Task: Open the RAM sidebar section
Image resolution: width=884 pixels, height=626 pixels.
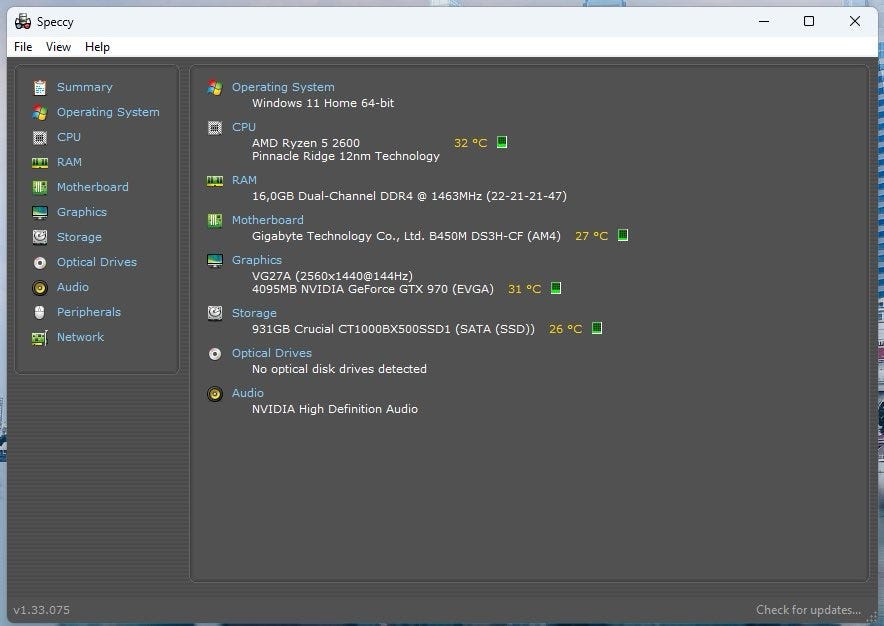Action: pos(69,162)
